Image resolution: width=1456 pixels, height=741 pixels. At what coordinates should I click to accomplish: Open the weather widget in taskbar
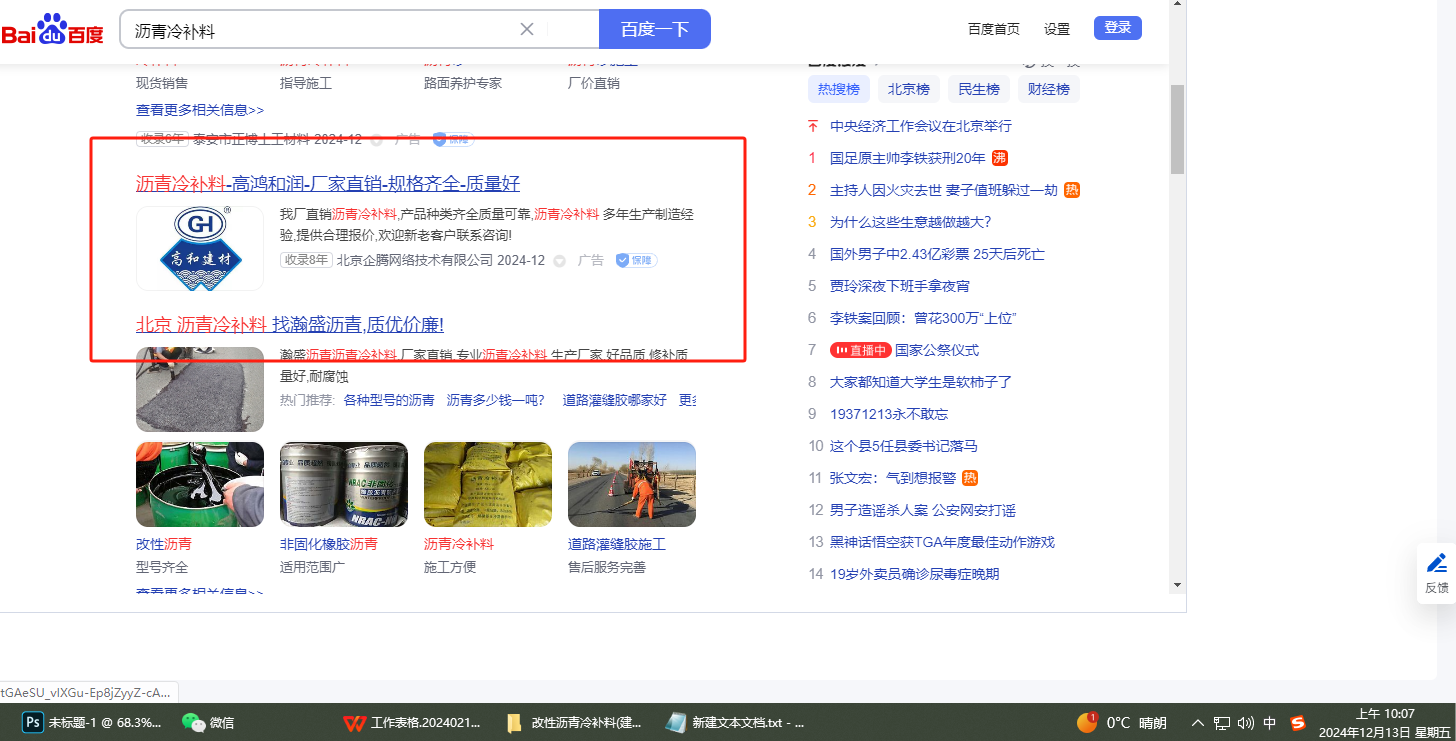click(x=1121, y=722)
